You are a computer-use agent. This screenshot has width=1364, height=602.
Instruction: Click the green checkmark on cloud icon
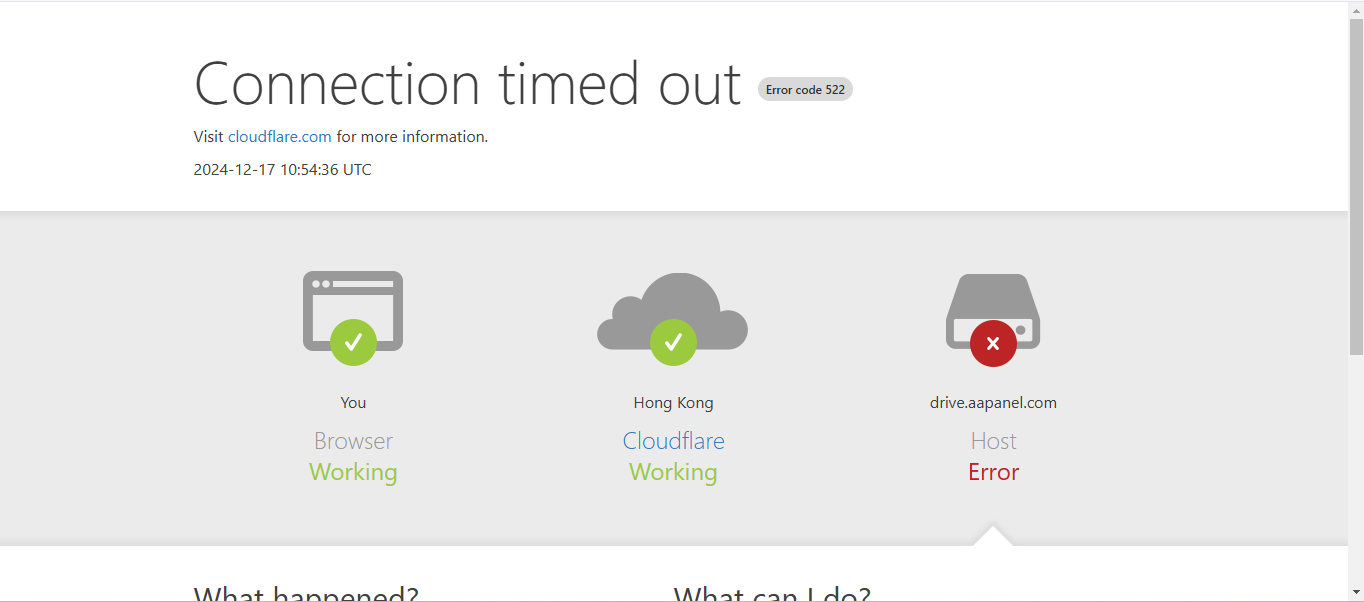click(x=673, y=343)
